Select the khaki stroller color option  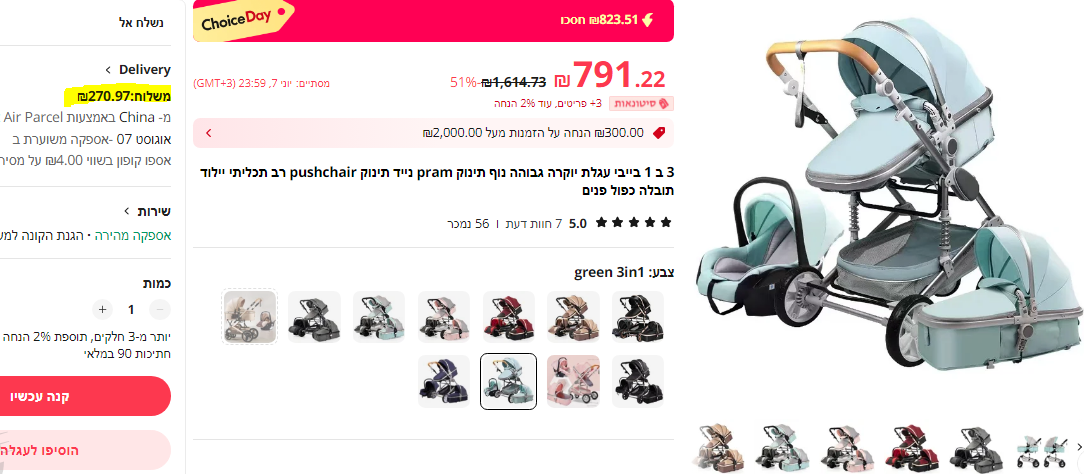pos(573,316)
